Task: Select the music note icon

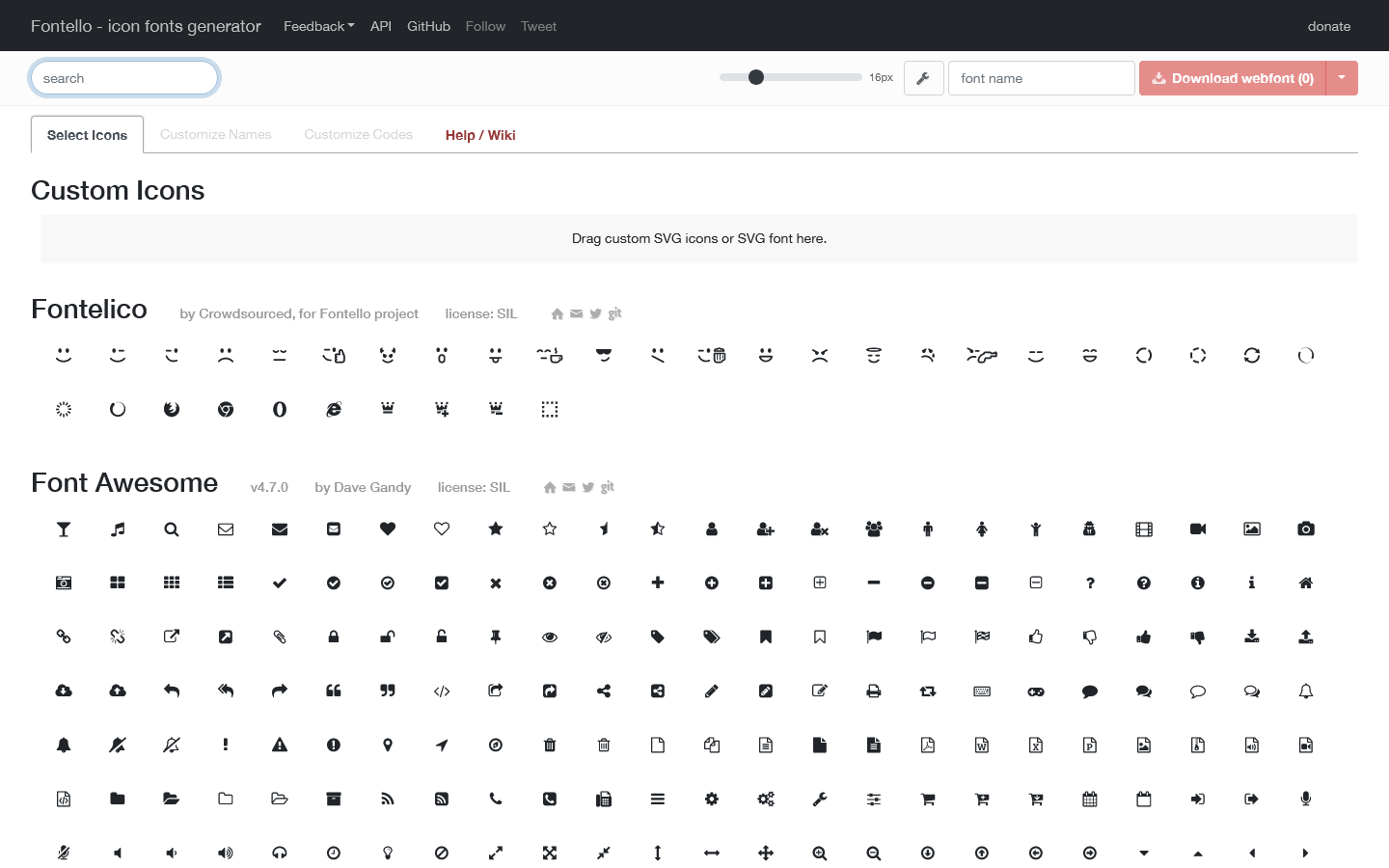Action: 118,529
